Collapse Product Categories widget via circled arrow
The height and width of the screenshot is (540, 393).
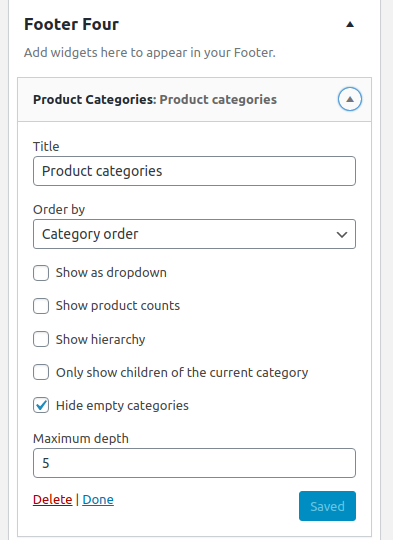pos(350,99)
